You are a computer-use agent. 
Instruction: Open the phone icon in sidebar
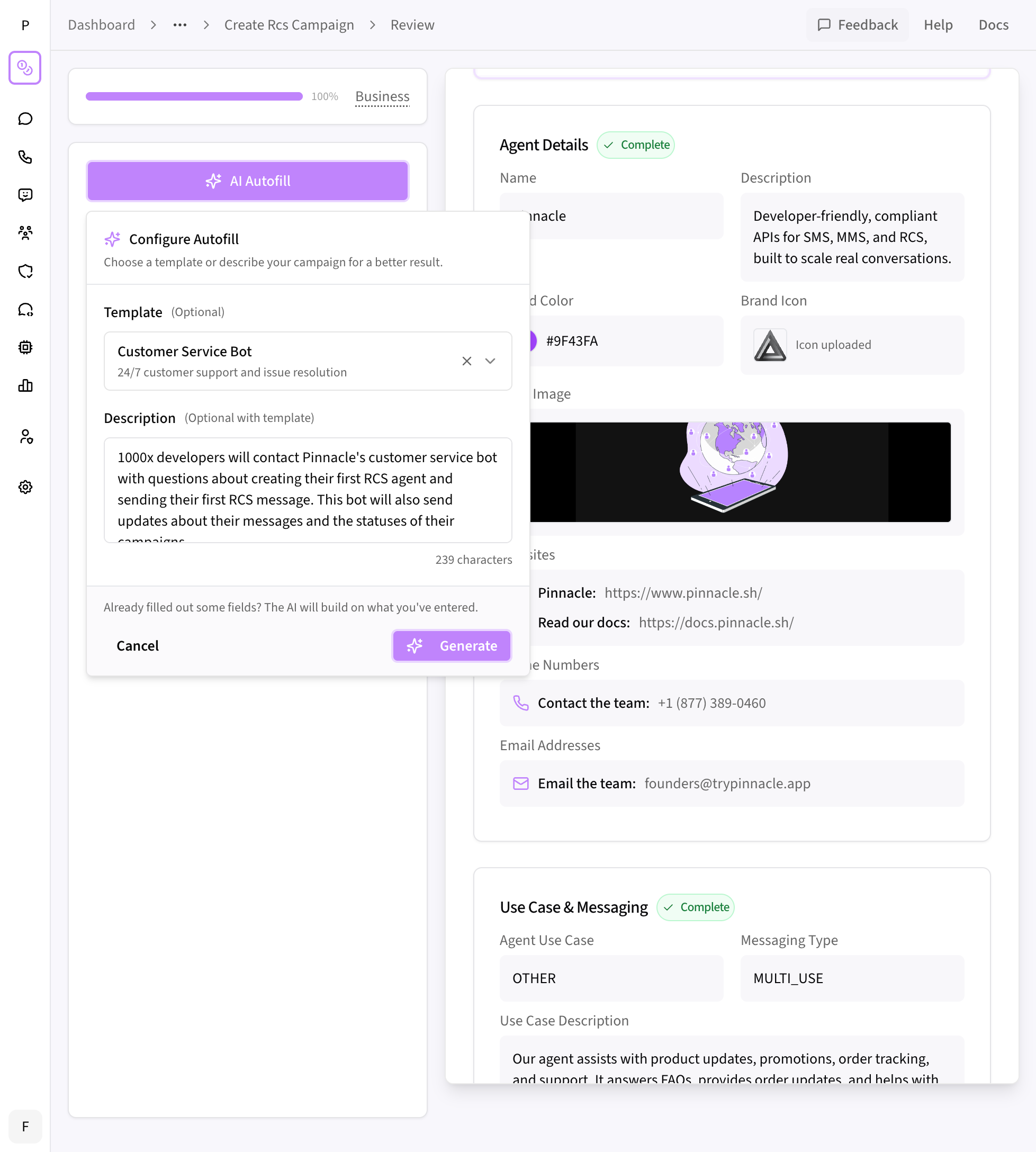coord(25,157)
